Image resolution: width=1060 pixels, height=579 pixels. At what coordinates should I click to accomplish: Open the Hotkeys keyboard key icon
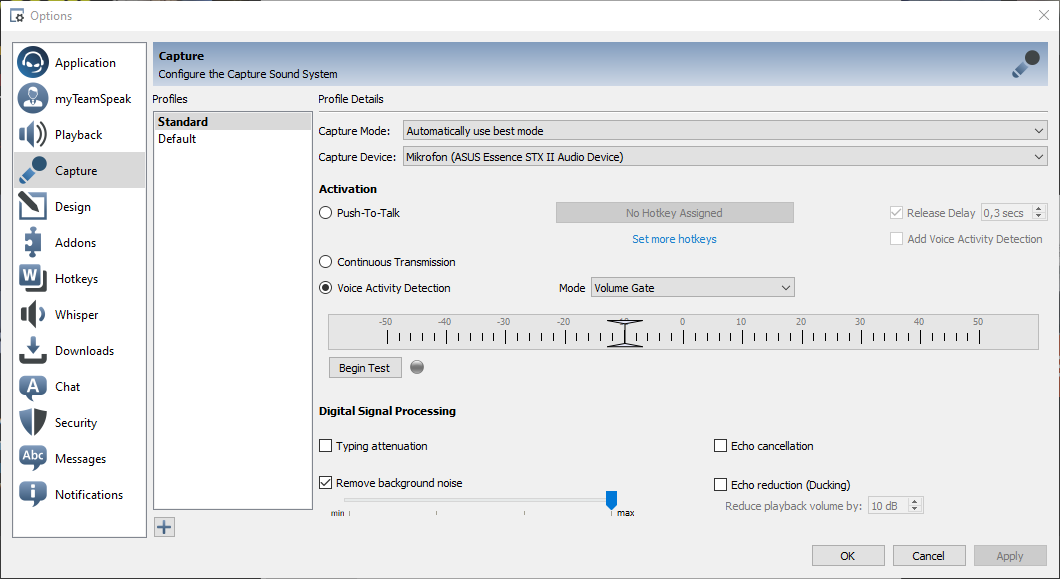[x=33, y=278]
